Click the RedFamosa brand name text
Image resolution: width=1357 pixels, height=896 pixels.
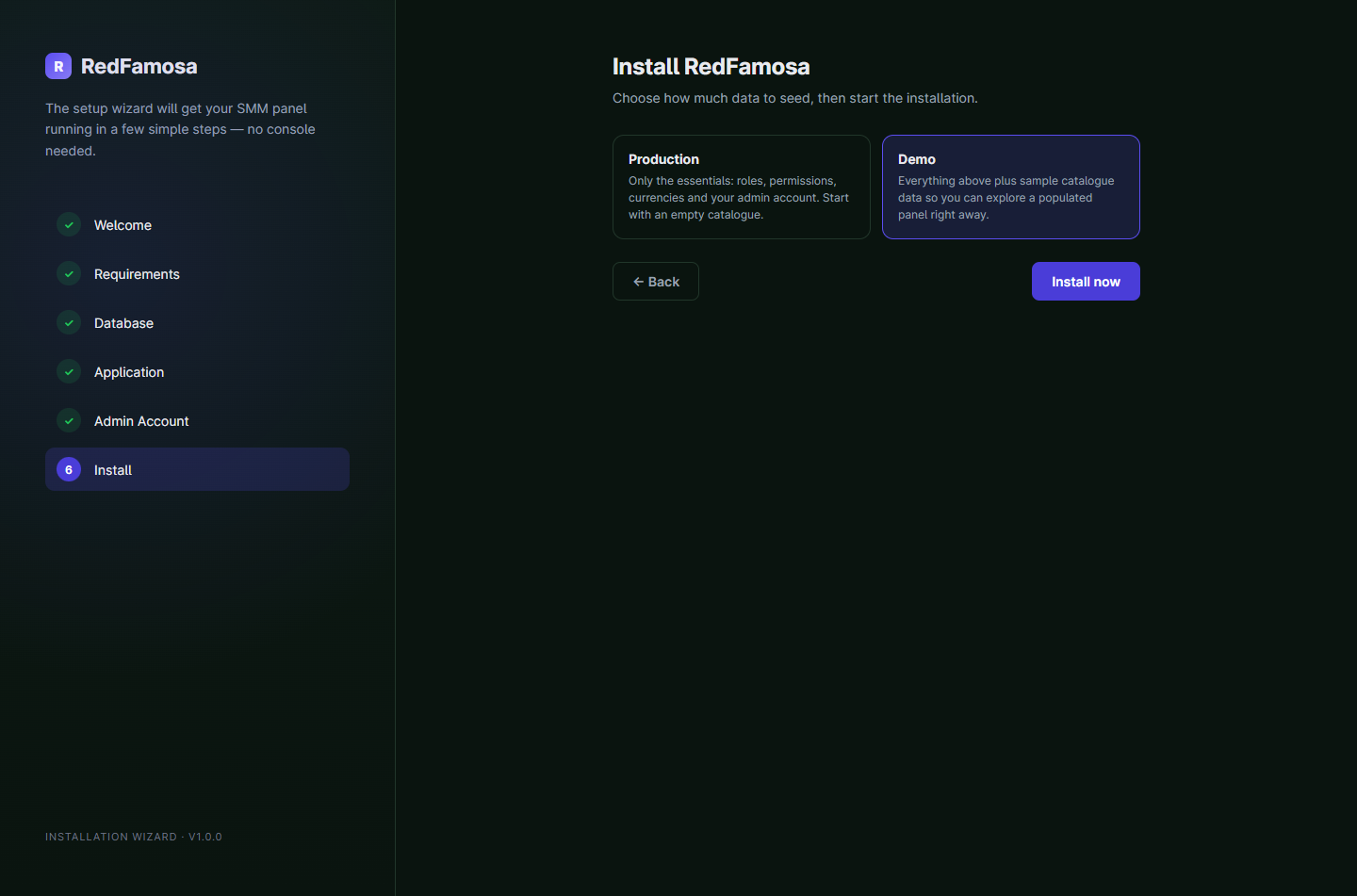(139, 66)
